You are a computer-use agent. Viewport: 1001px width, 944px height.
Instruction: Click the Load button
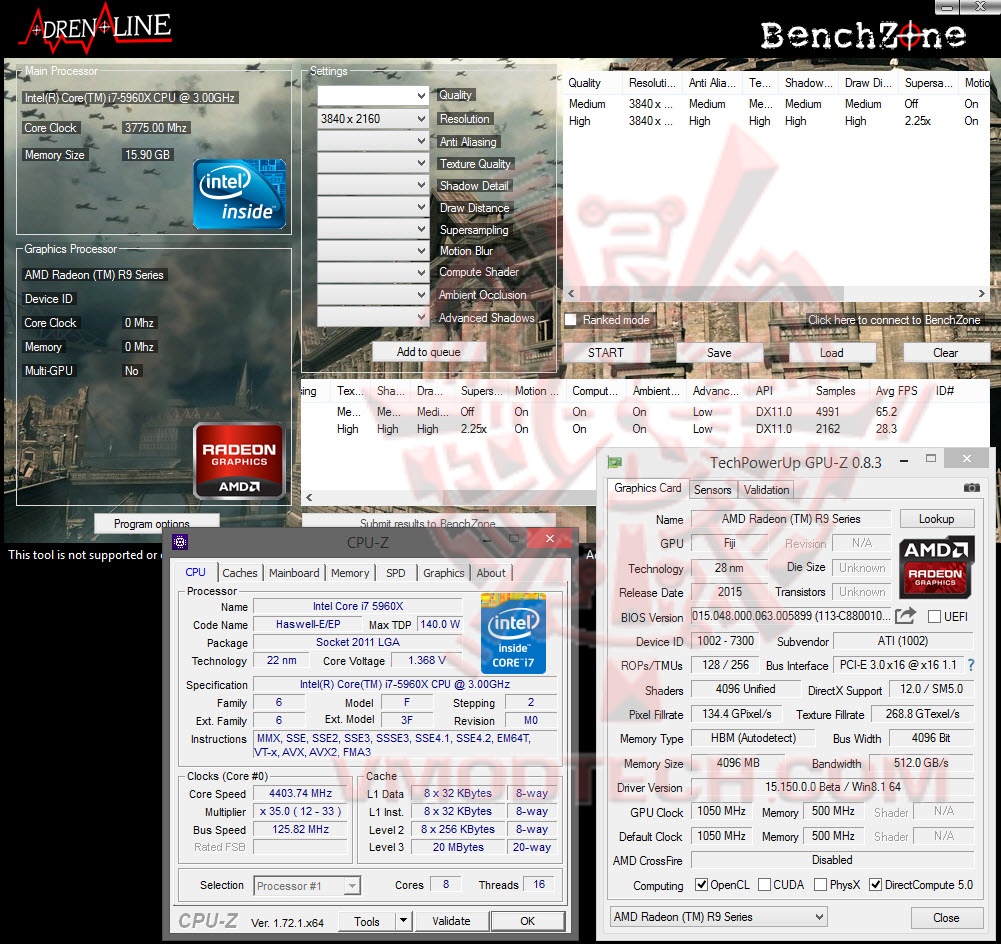832,352
